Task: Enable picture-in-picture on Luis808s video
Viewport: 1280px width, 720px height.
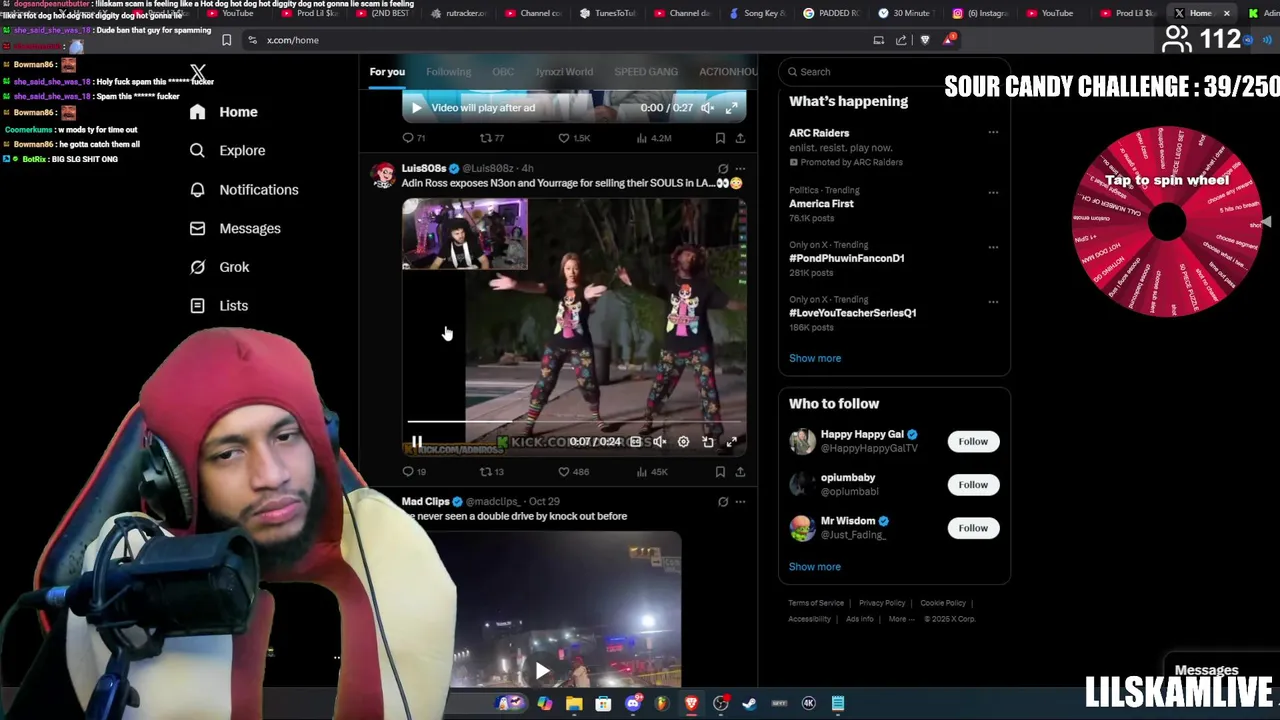Action: pyautogui.click(x=708, y=442)
